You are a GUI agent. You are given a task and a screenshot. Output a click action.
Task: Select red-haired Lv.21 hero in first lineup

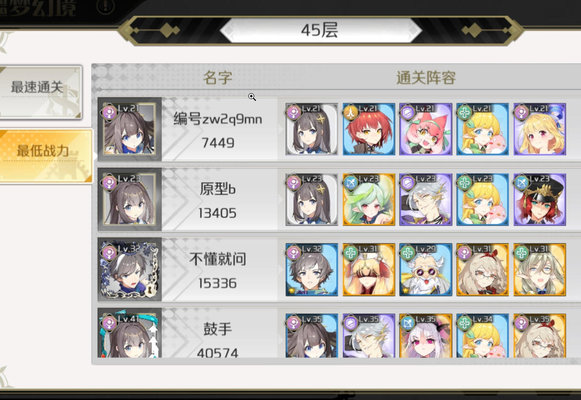click(x=369, y=129)
